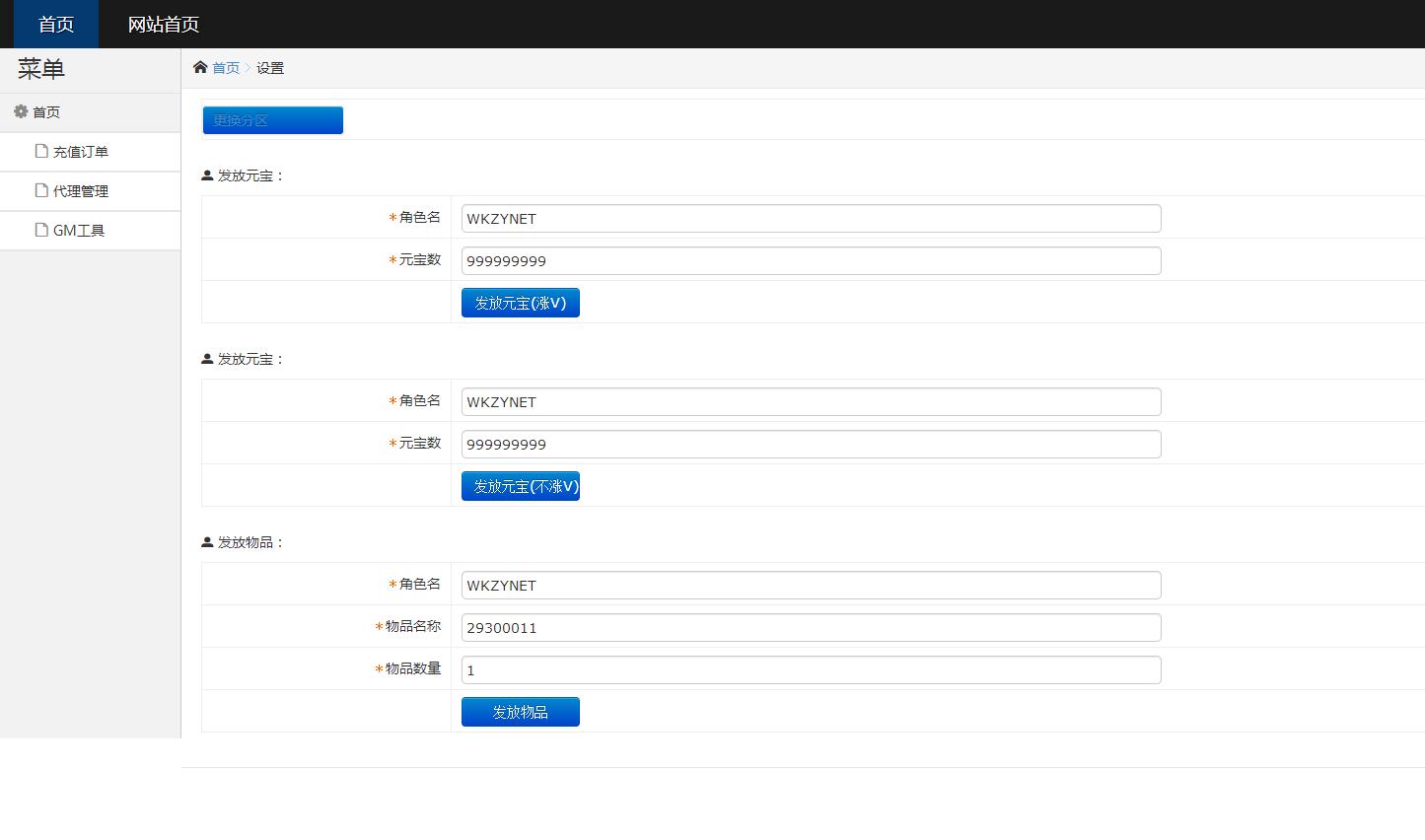
Task: Click the user icon beside second 发放元宝 heading
Action: pyautogui.click(x=207, y=359)
